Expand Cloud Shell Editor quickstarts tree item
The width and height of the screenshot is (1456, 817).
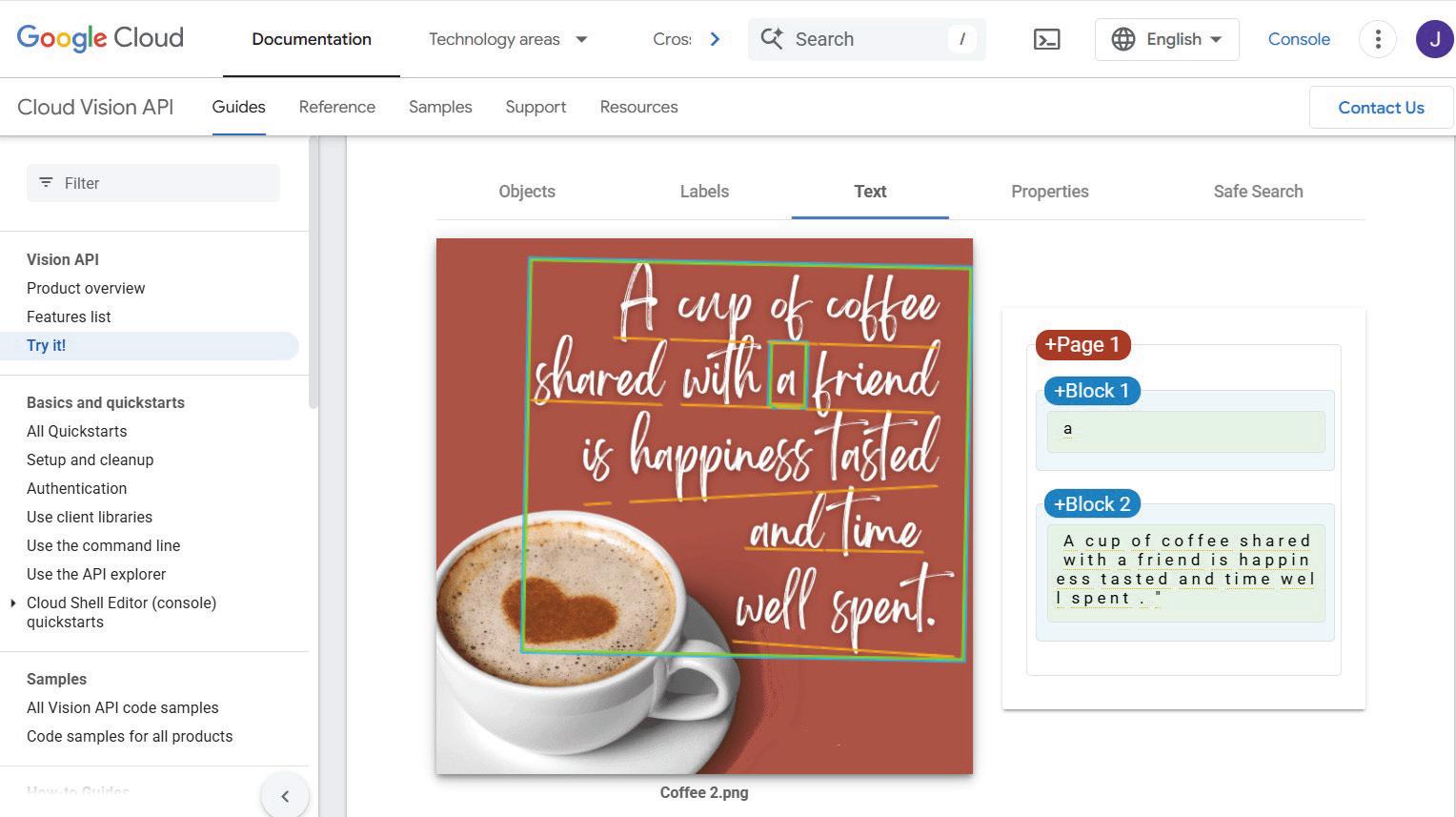point(13,603)
